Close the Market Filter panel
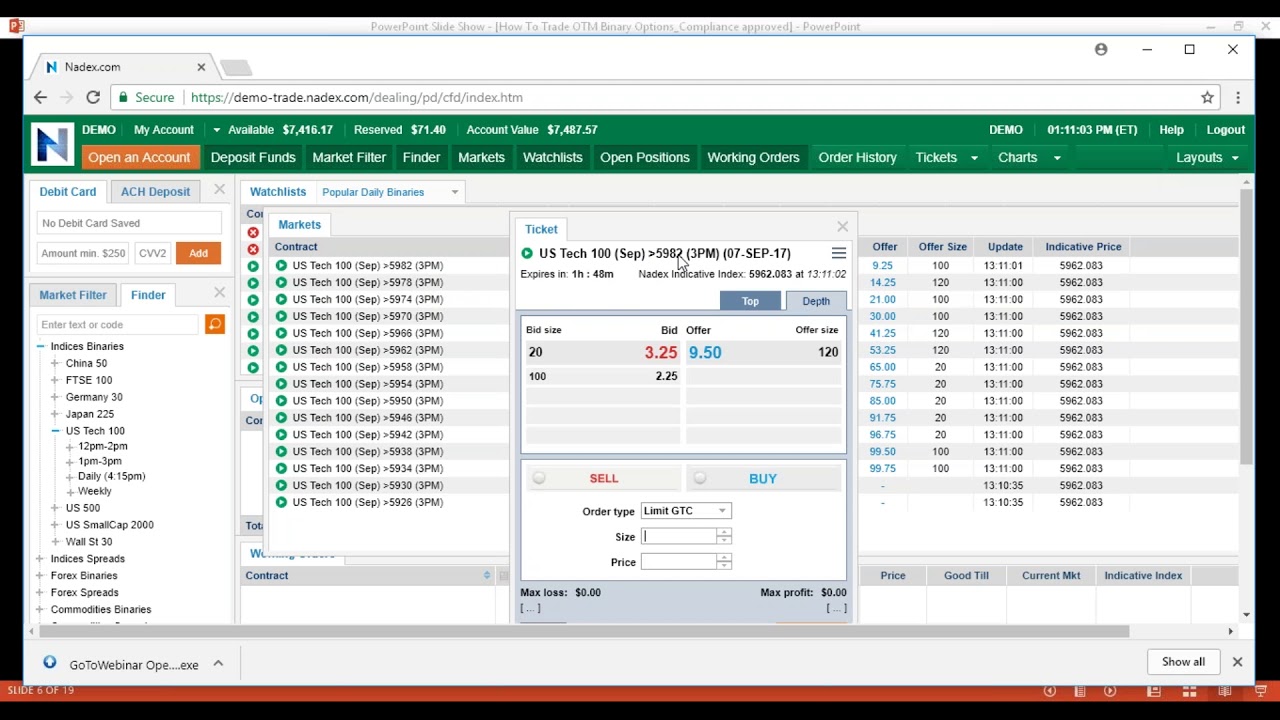Viewport: 1280px width, 720px height. [219, 293]
